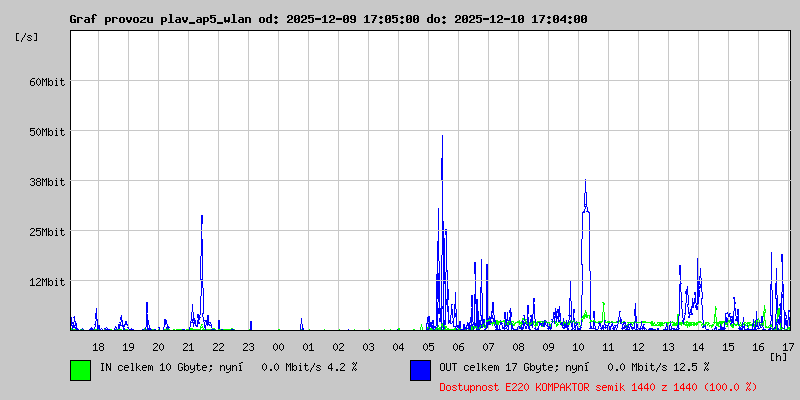Click the blue OUT legend color swatch

[420, 370]
